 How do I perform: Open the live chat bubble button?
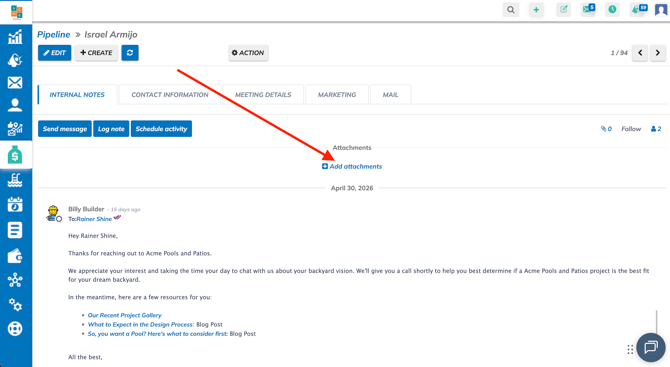tap(651, 347)
